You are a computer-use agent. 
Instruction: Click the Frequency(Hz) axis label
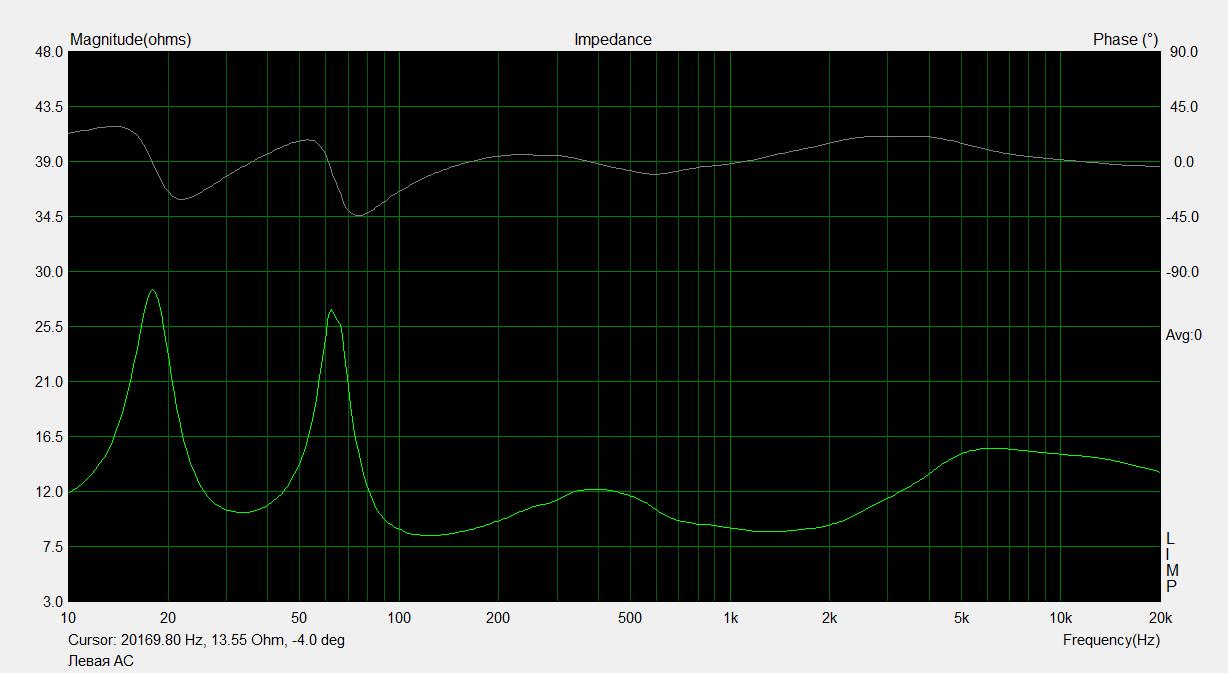click(1111, 640)
